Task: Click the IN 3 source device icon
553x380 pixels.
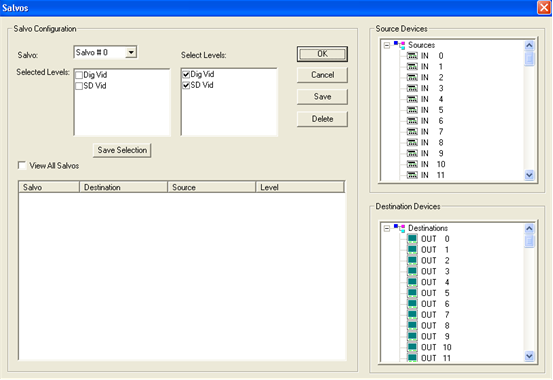Action: 412,88
